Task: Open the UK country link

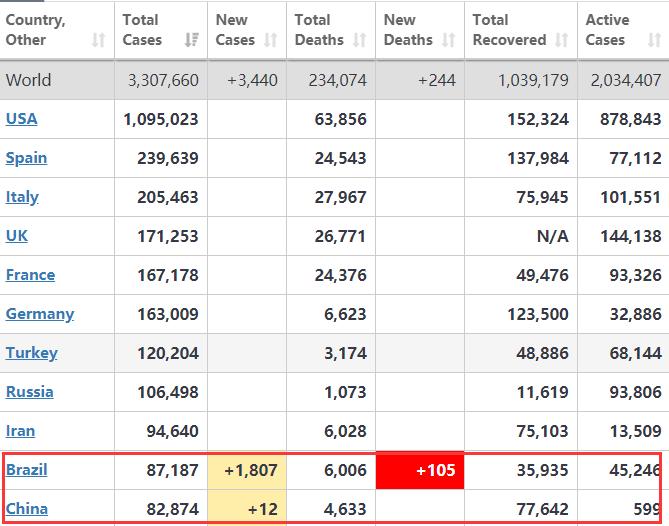Action: (x=17, y=236)
